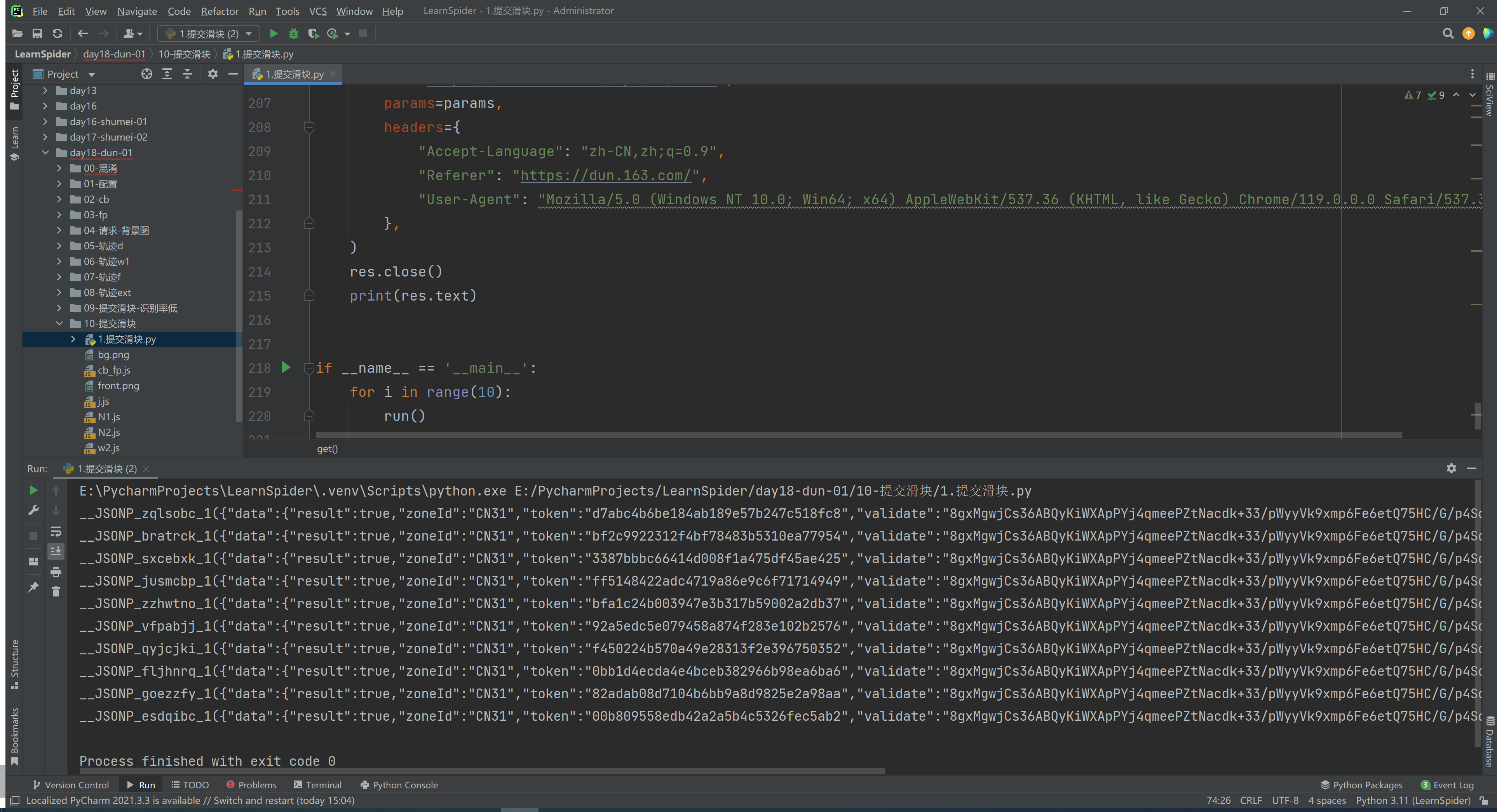This screenshot has height=812, width=1497.
Task: Open the Problems tool window
Action: point(251,785)
